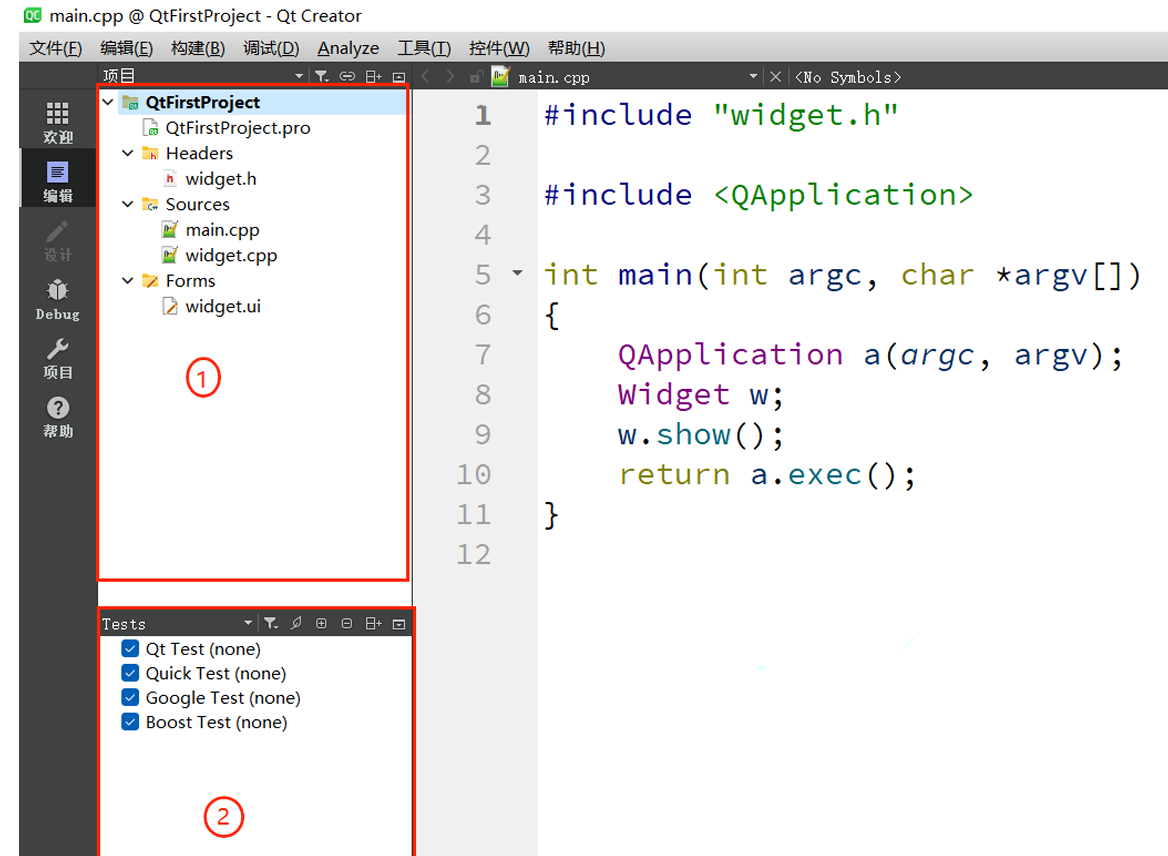Split the Tests panel
This screenshot has height=856, width=1168.
pos(373,624)
